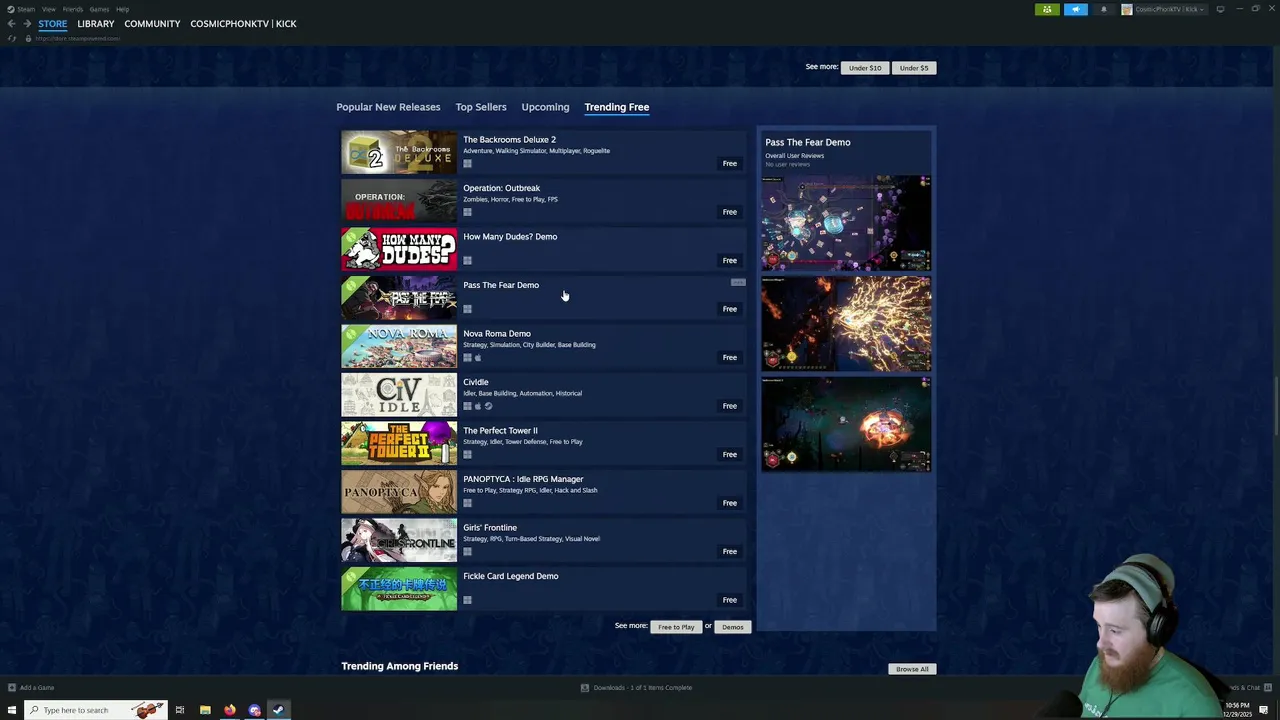
Task: Go to the STORE section
Action: pos(53,24)
